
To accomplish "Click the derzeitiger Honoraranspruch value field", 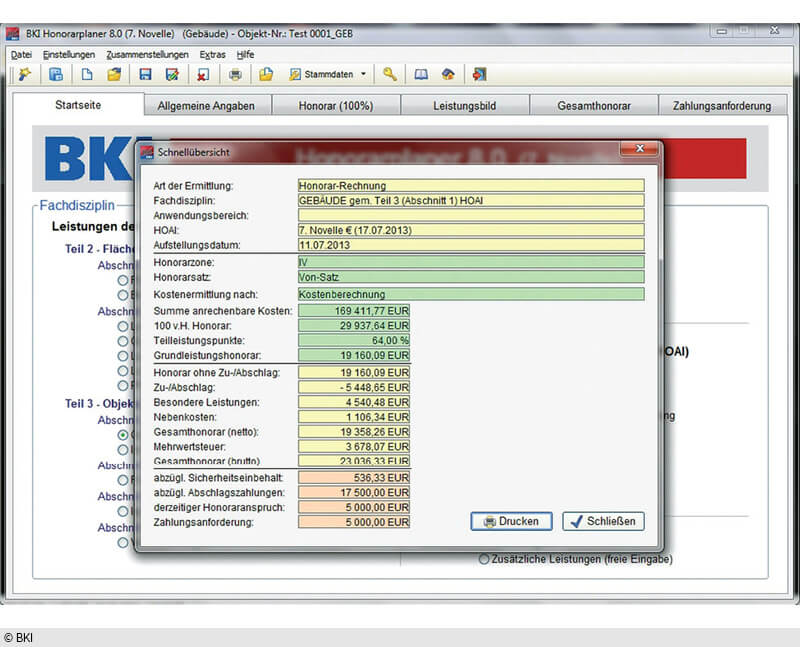I will [x=354, y=507].
